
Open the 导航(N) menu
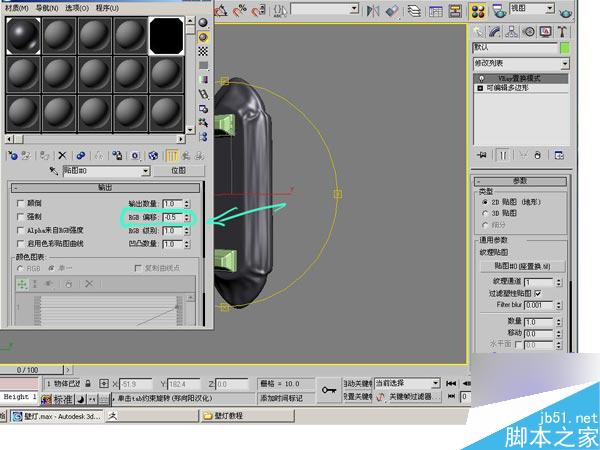click(47, 8)
